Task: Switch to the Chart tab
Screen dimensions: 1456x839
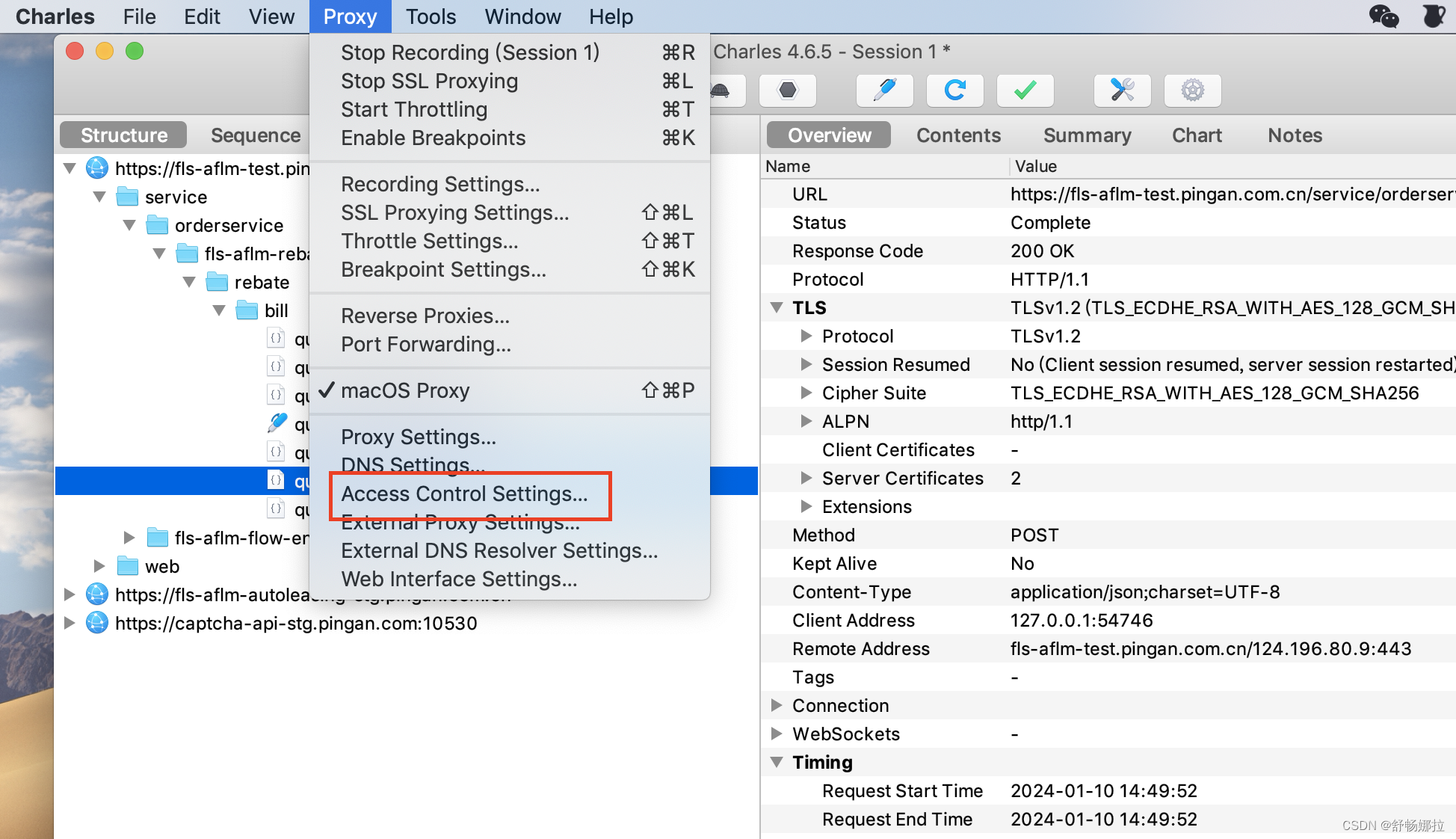Action: (1197, 135)
